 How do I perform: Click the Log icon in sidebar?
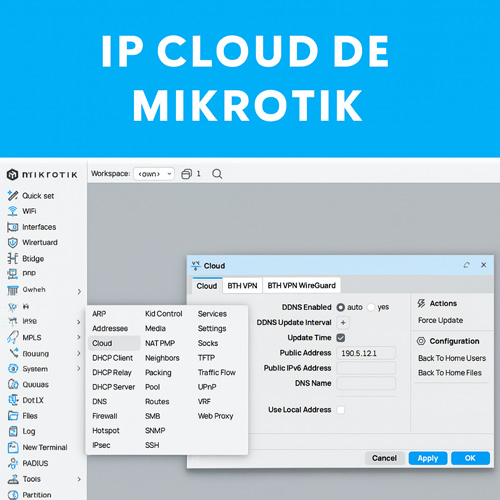click(x=13, y=431)
